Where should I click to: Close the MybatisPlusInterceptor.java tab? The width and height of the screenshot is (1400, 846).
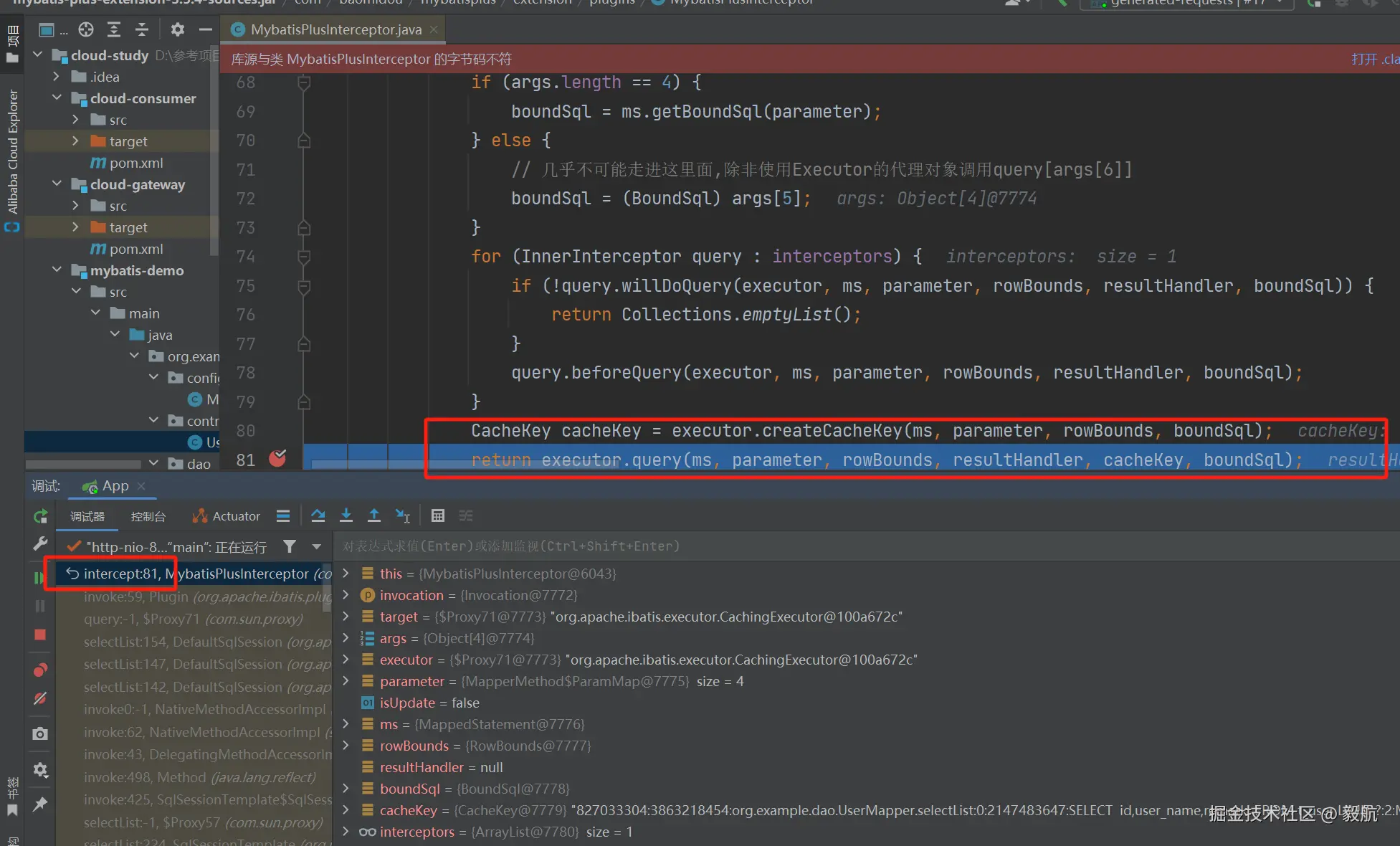point(434,29)
